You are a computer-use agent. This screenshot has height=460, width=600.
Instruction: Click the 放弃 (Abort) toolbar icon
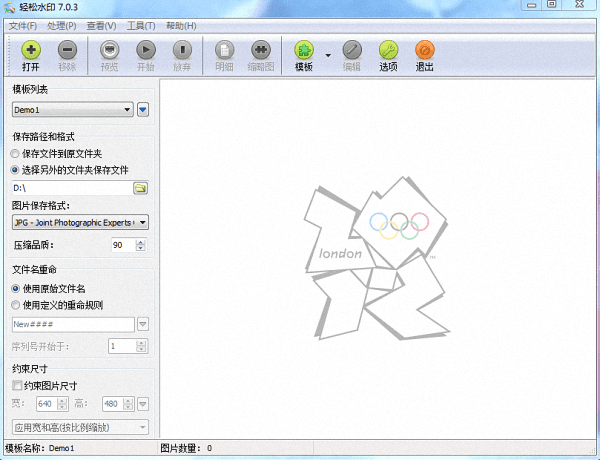[x=182, y=50]
